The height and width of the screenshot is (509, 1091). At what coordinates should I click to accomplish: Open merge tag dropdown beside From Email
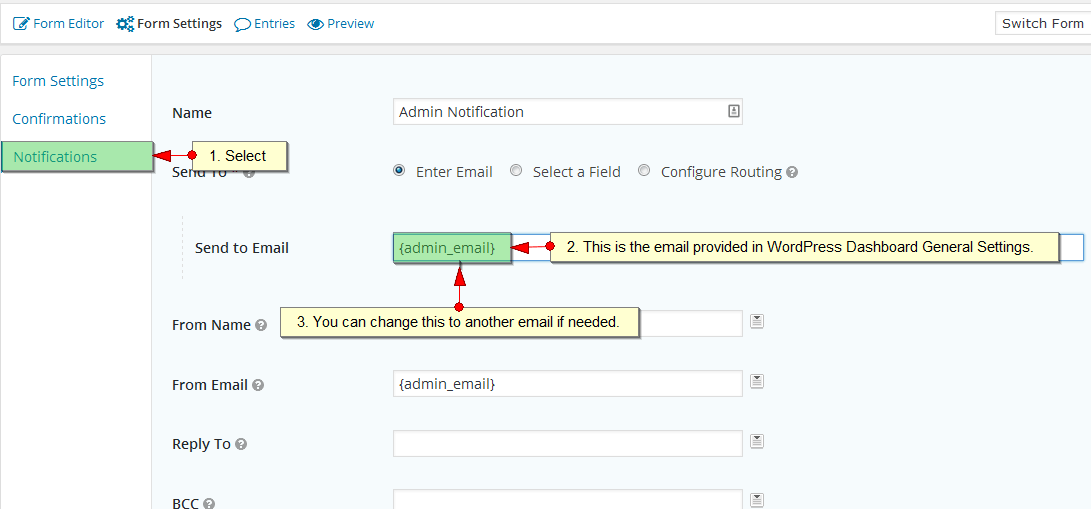(757, 381)
